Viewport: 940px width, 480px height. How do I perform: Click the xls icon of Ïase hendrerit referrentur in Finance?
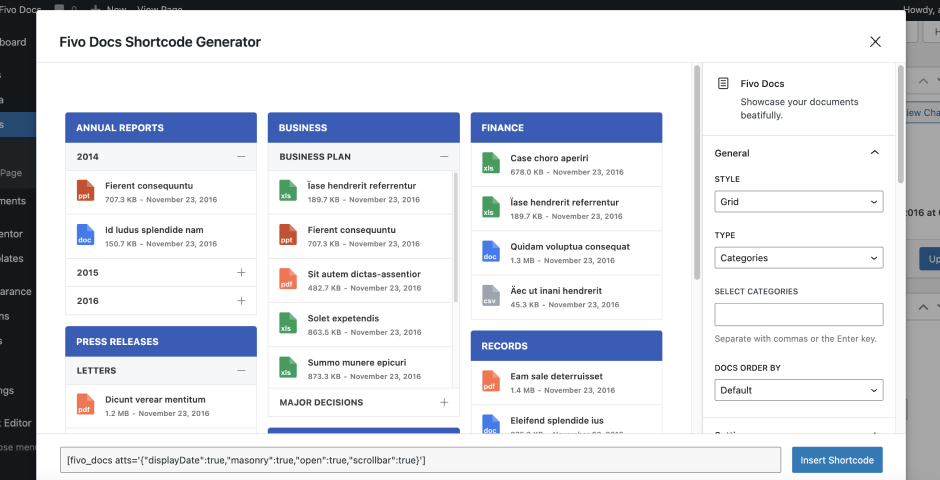coord(491,207)
